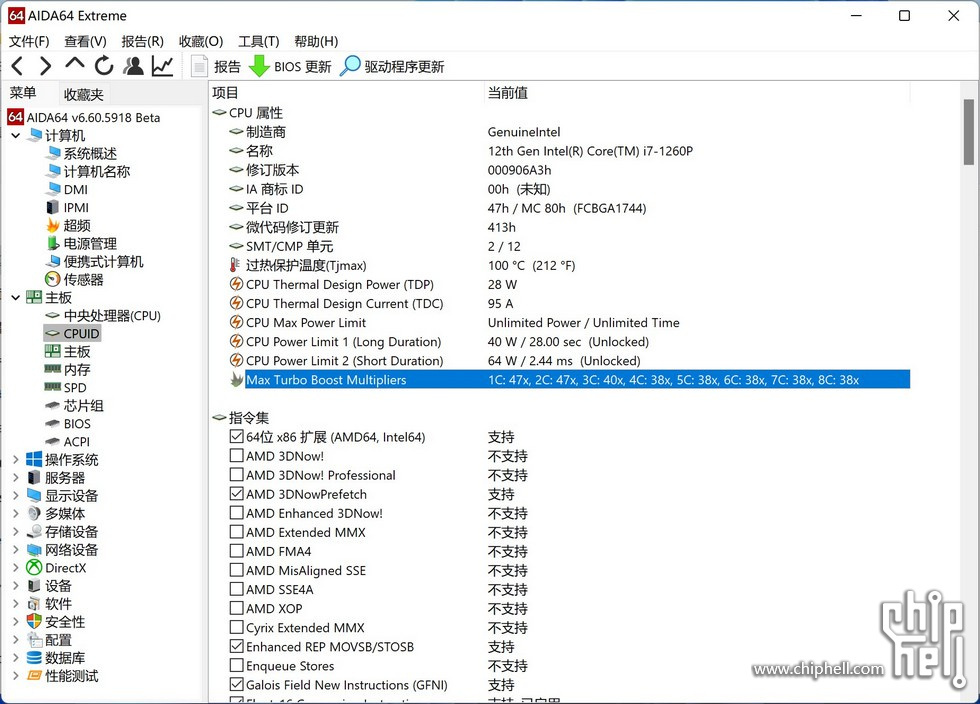
Task: Collapse the 主板 tree node
Action: click(16, 298)
